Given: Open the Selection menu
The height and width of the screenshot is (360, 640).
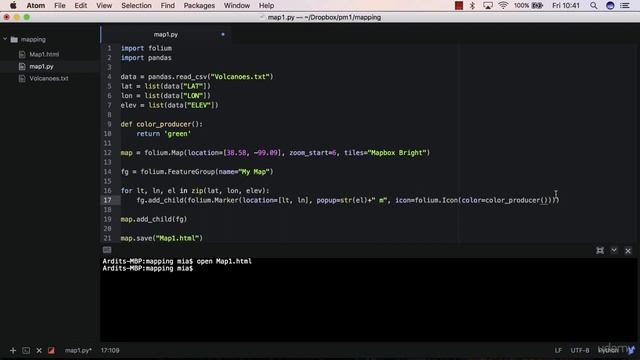Looking at the screenshot, I should (x=136, y=6).
